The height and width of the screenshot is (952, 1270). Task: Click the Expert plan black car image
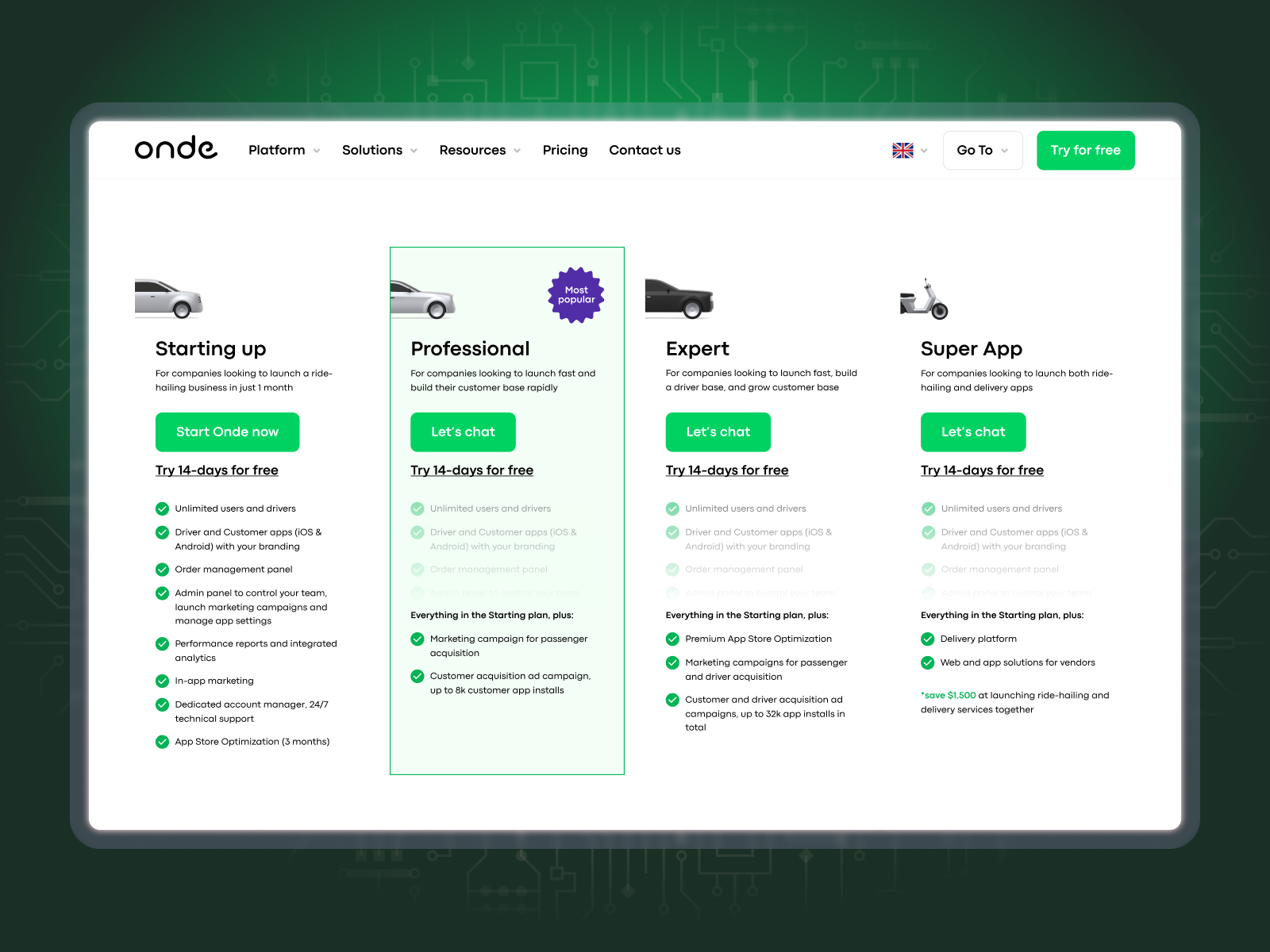pos(679,298)
